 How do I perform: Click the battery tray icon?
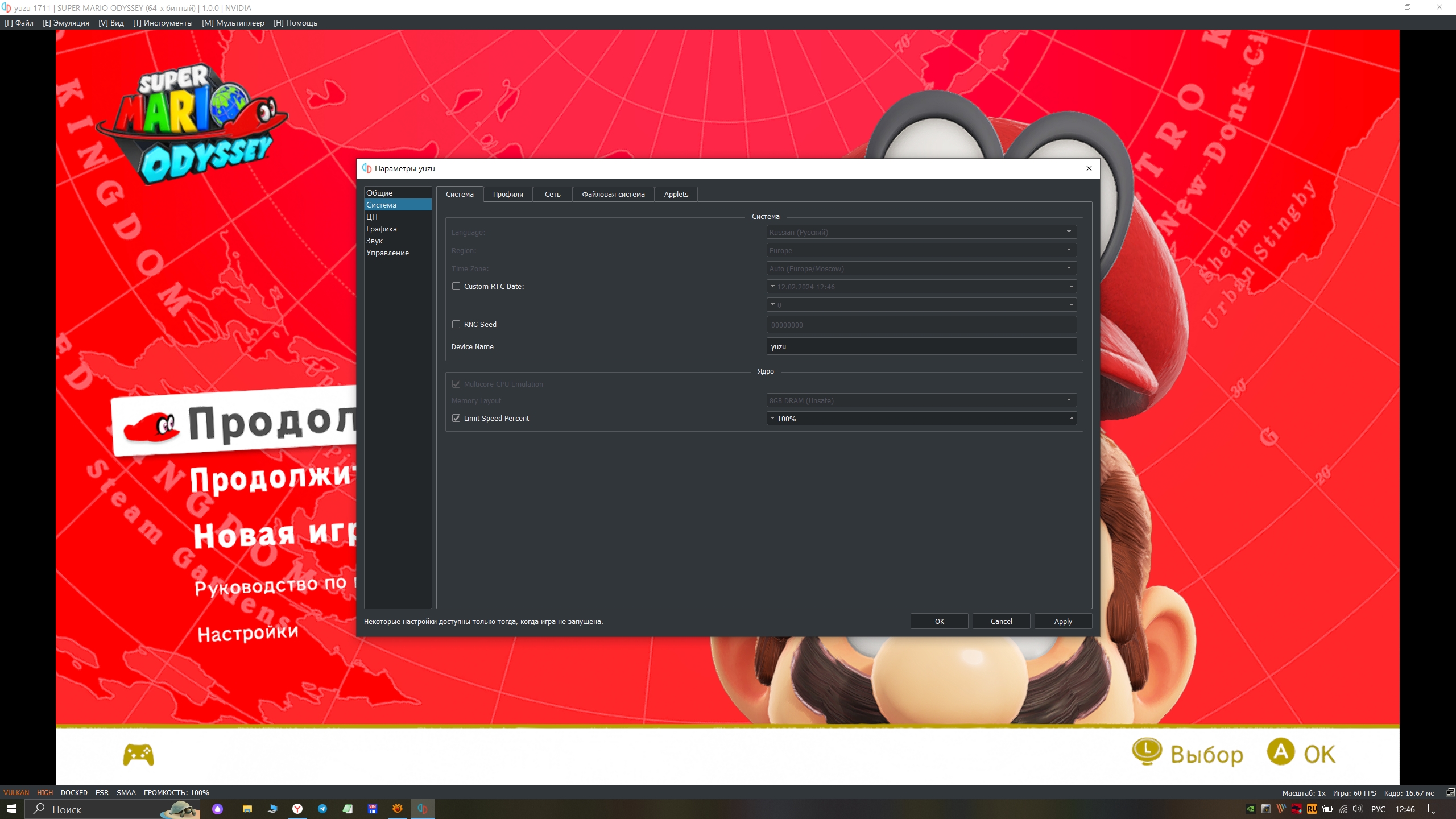click(1327, 809)
